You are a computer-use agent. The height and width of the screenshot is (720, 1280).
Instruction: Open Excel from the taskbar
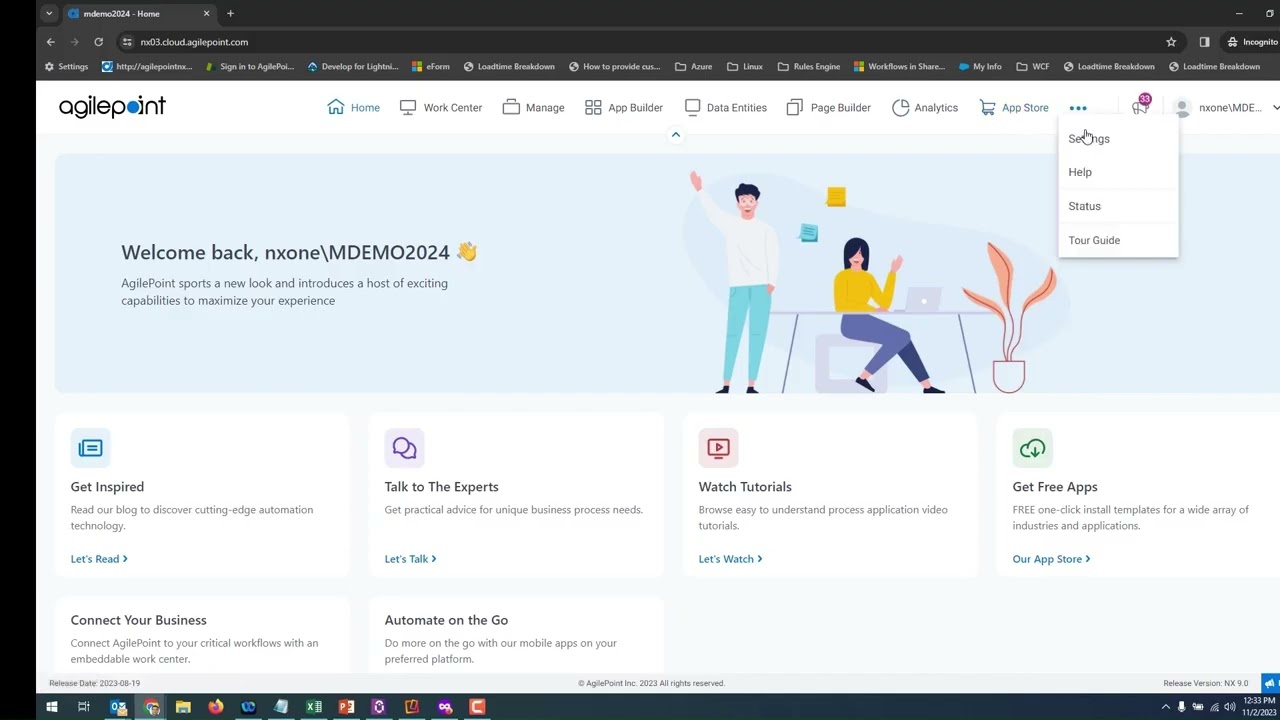click(314, 707)
